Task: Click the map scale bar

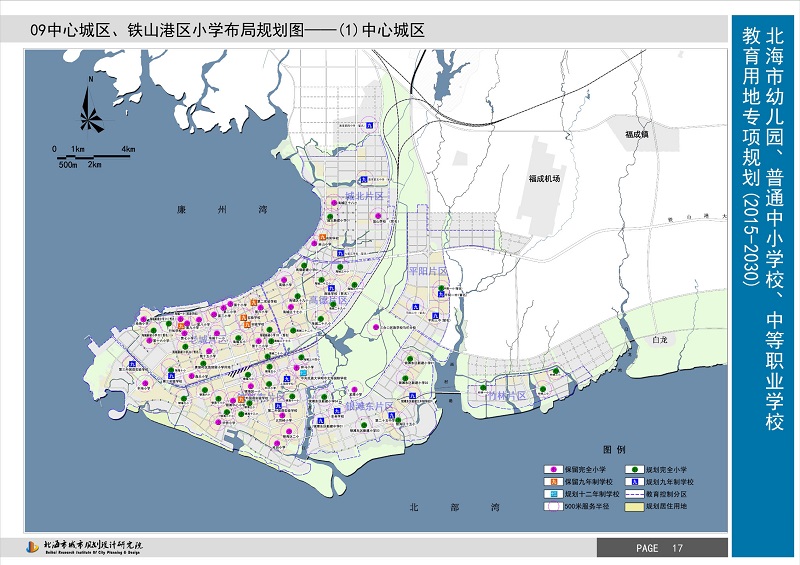Action: pos(94,155)
